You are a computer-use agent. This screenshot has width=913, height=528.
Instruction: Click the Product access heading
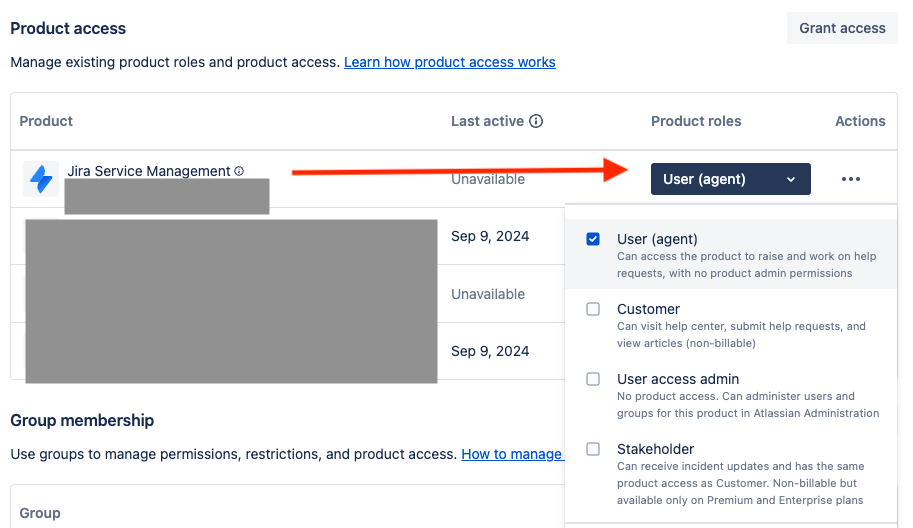[68, 29]
